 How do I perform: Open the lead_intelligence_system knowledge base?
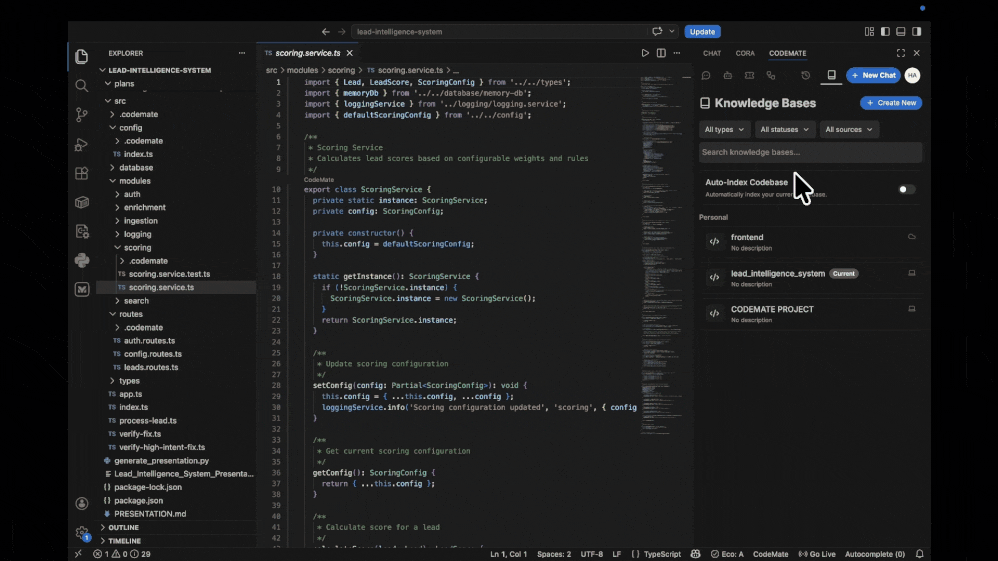pos(810,278)
